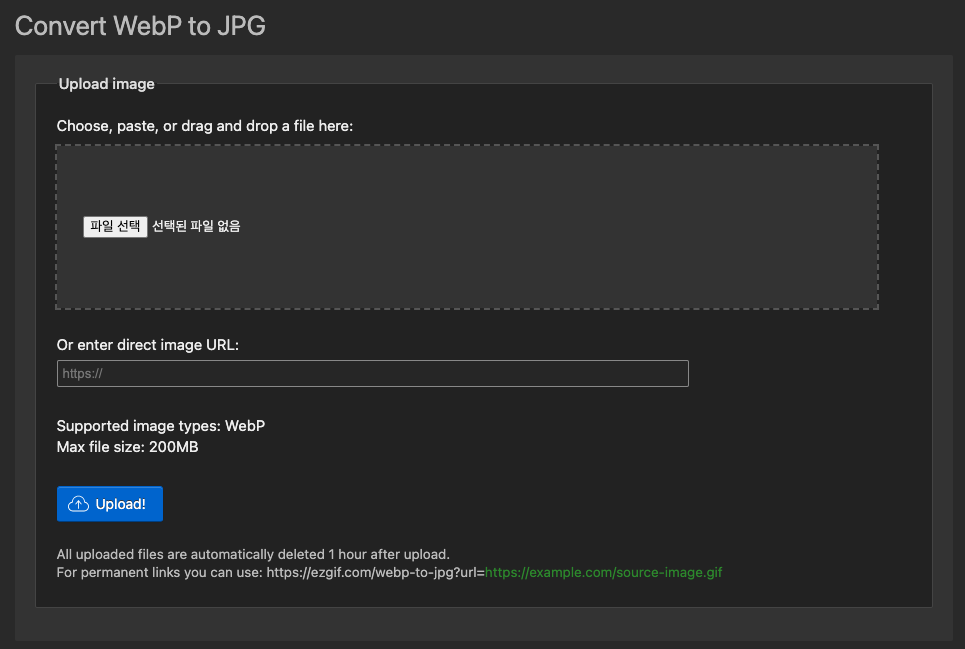Click the 파일 선택 file chooser button
This screenshot has height=649, width=965.
point(115,226)
